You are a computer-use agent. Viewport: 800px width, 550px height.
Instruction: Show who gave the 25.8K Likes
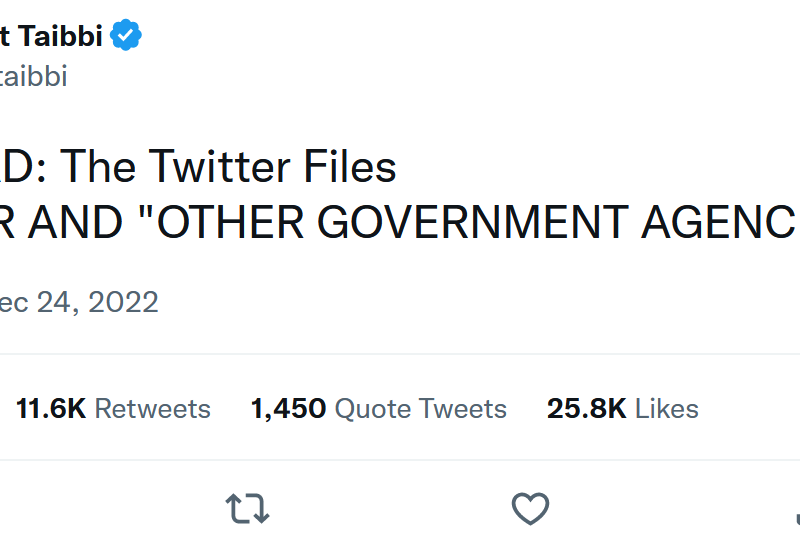tap(622, 408)
